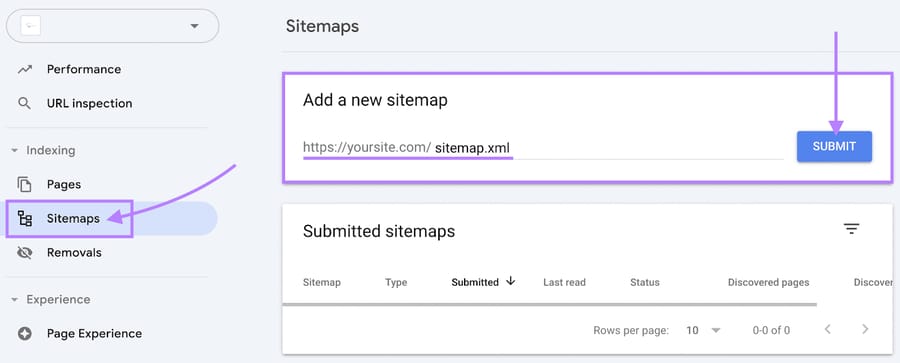Viewport: 900px width, 363px height.
Task: Click the property thumbnail in selector
Action: pos(30,26)
